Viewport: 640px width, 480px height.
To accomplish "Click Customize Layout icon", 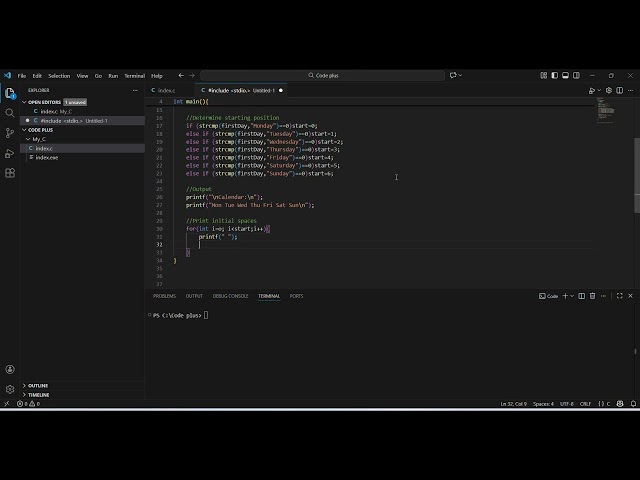I will pos(544,76).
